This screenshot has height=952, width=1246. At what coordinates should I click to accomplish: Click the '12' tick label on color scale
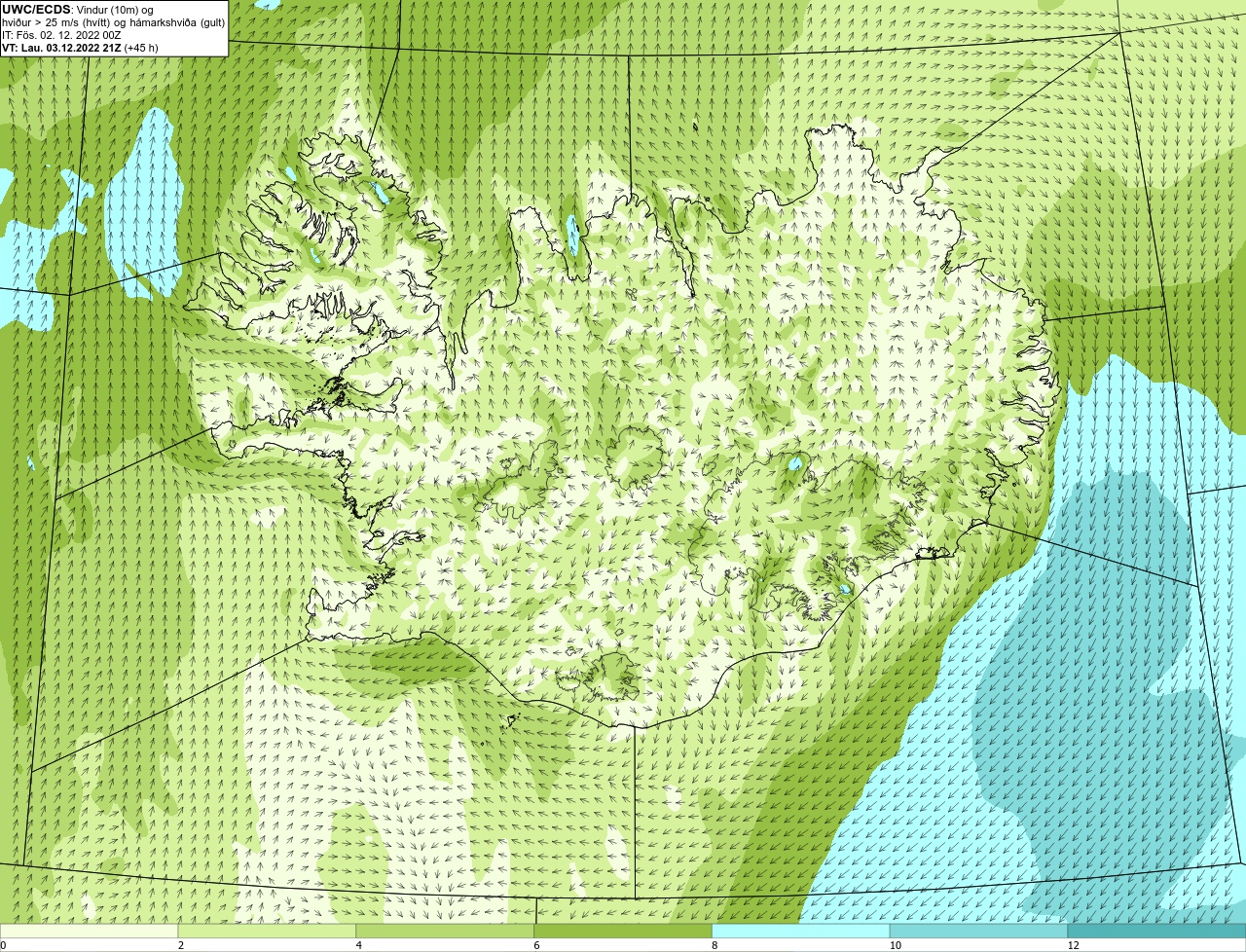(x=1073, y=945)
